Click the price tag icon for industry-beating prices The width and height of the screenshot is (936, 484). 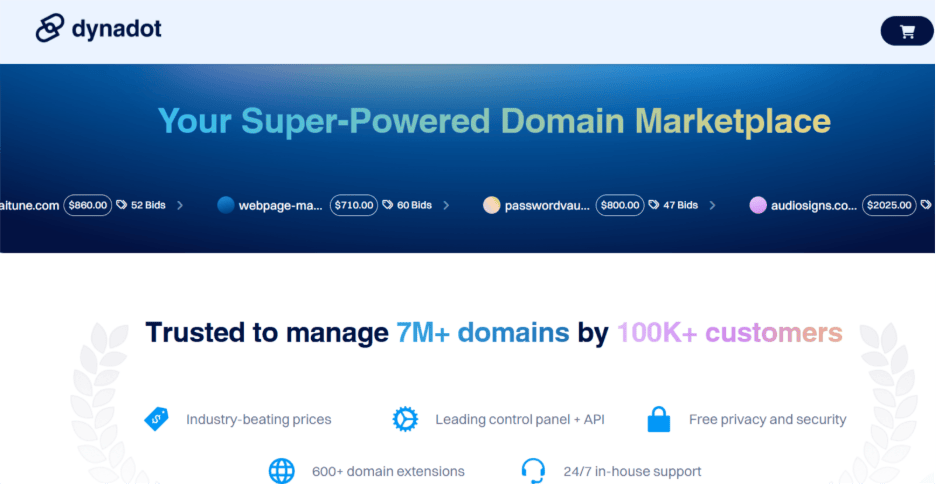click(156, 419)
